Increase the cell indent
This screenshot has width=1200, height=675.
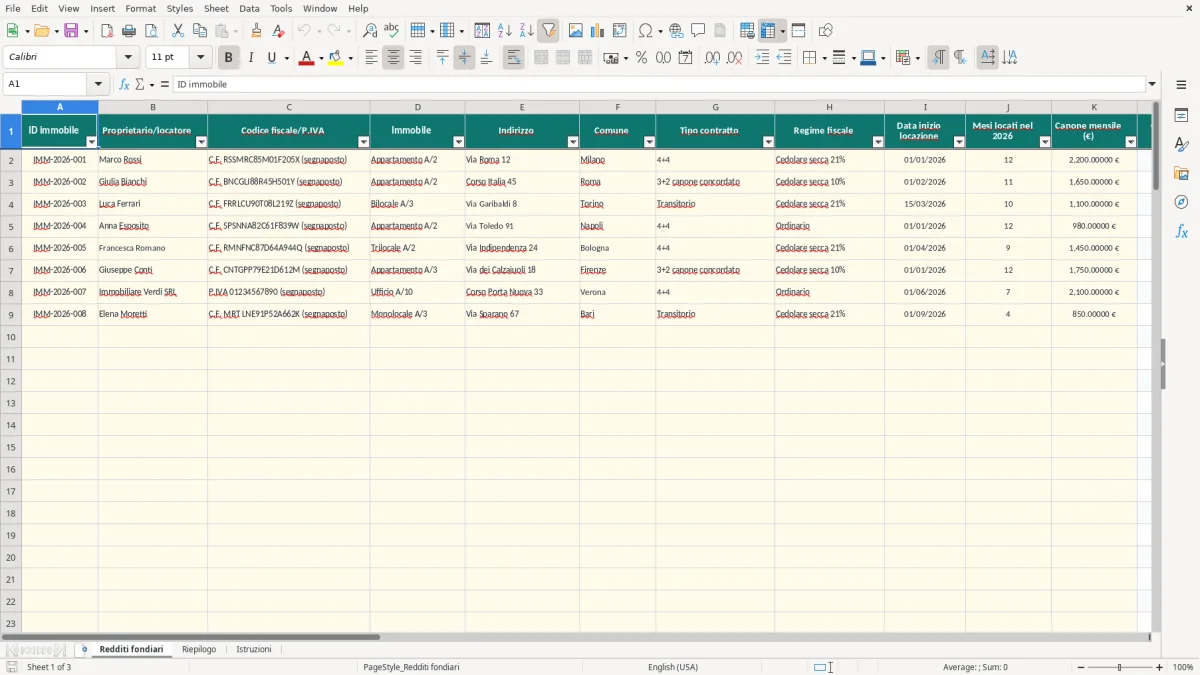click(x=762, y=58)
